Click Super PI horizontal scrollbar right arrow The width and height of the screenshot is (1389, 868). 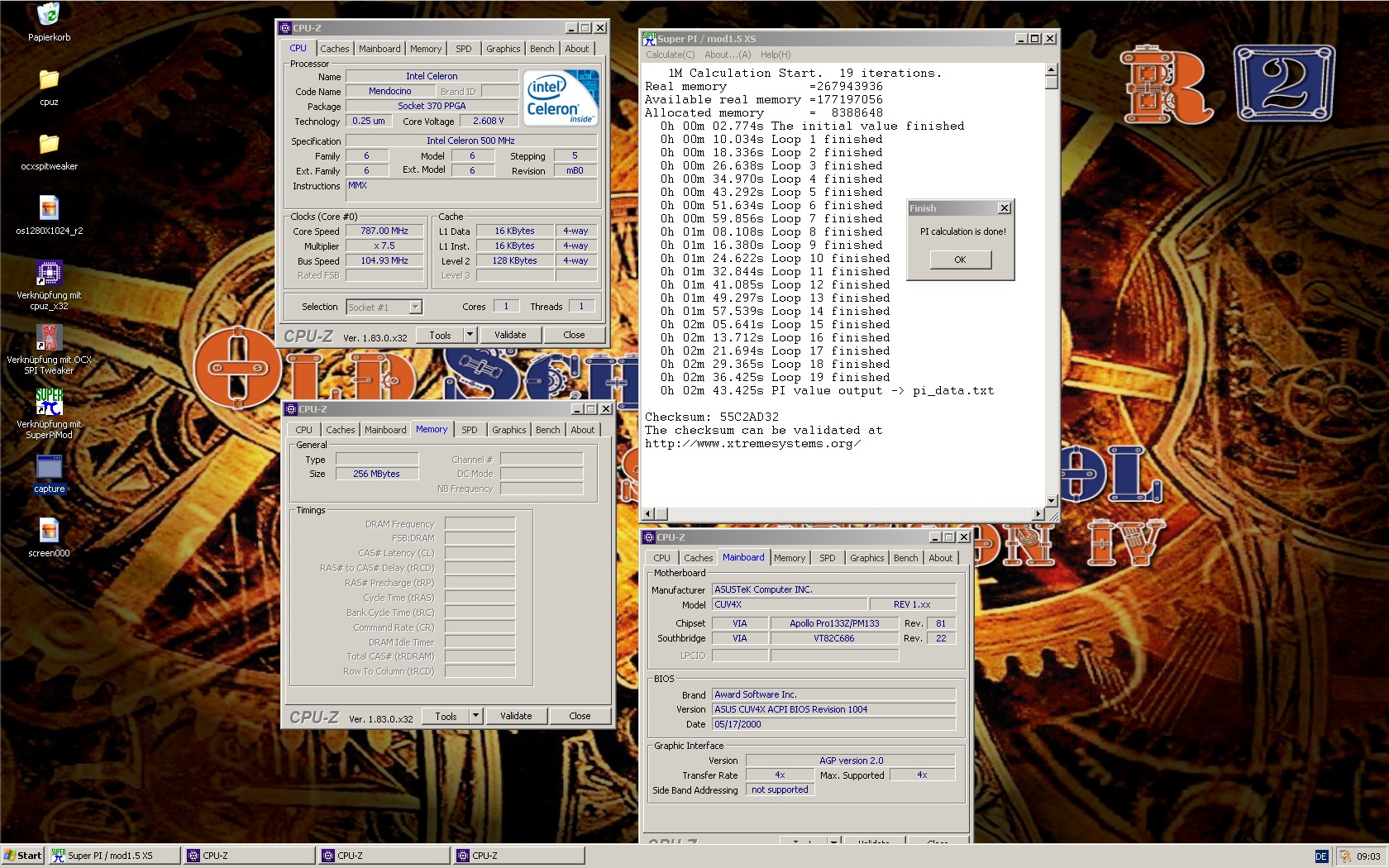[x=1038, y=513]
